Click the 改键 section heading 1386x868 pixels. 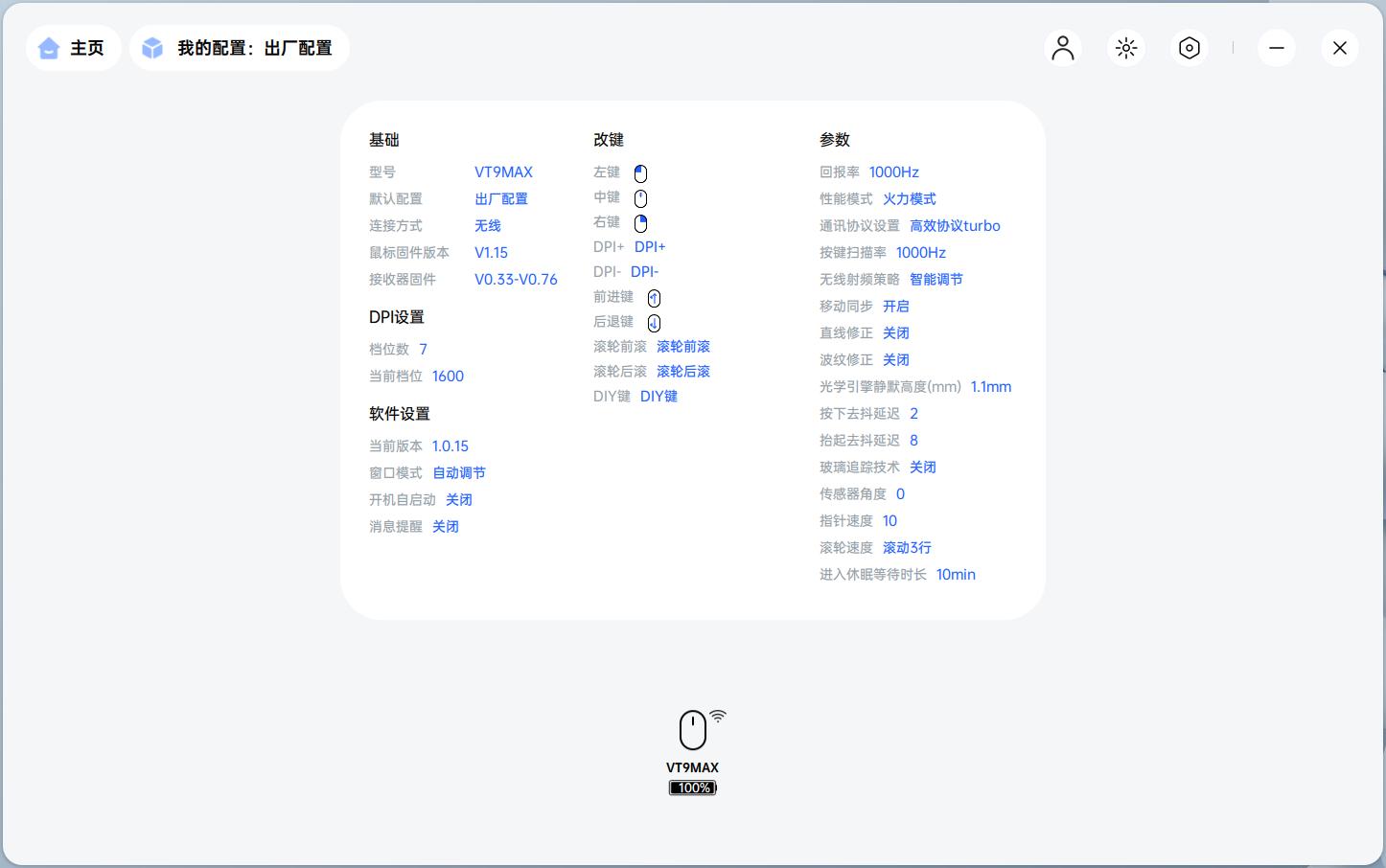pyautogui.click(x=609, y=140)
